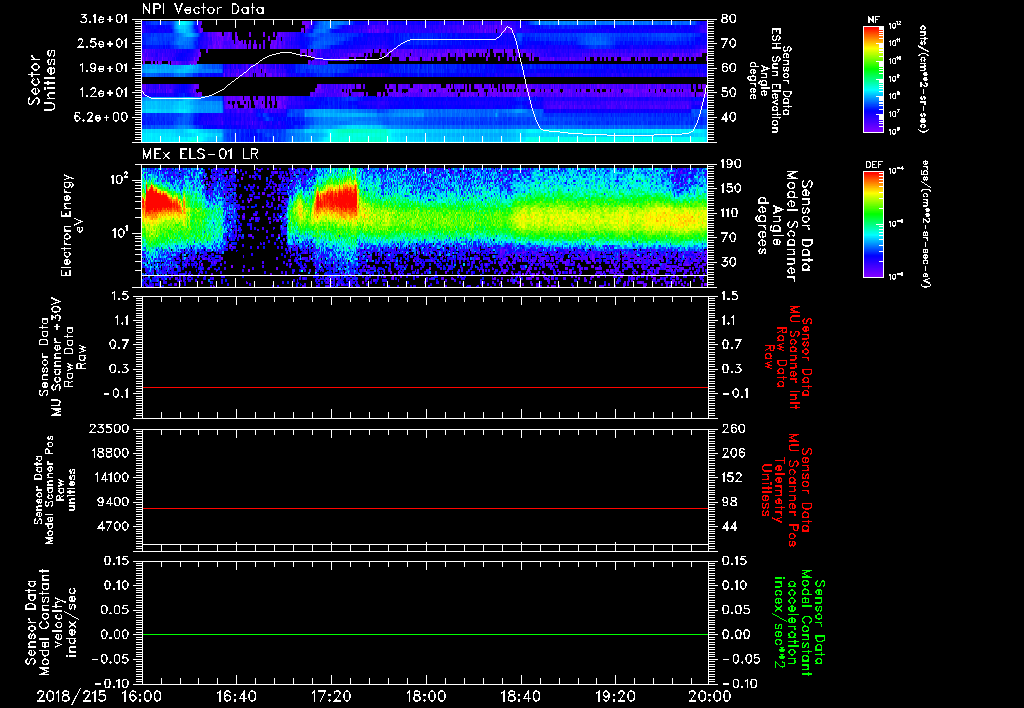Click the red MU Scanner Raw Data line
The height and width of the screenshot is (708, 1024).
(x=424, y=387)
